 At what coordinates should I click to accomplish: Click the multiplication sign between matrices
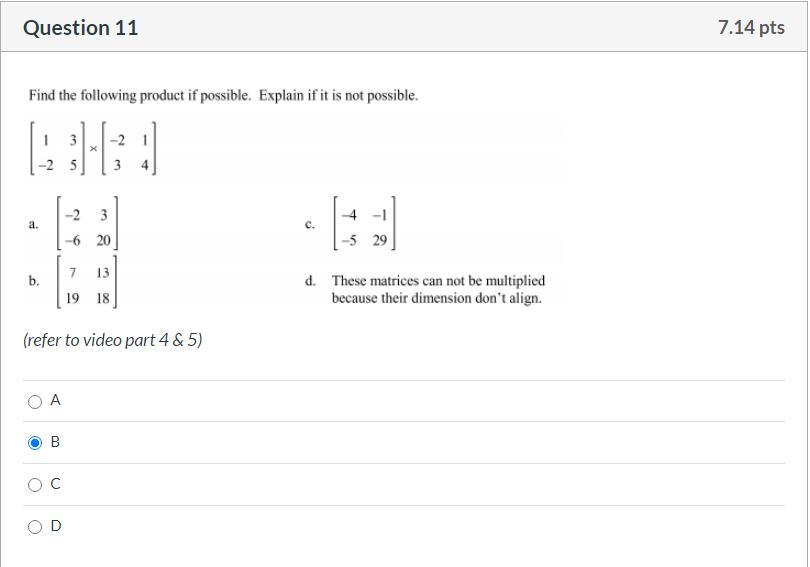coord(93,148)
